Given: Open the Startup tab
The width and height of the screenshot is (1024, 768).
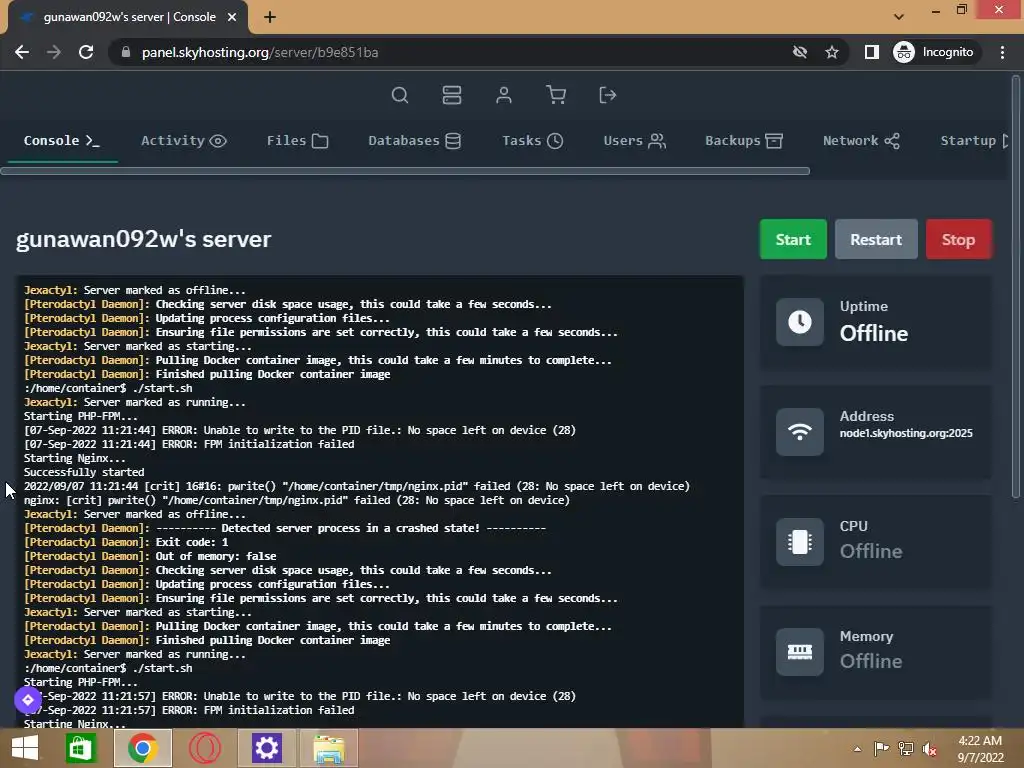Looking at the screenshot, I should (x=974, y=140).
